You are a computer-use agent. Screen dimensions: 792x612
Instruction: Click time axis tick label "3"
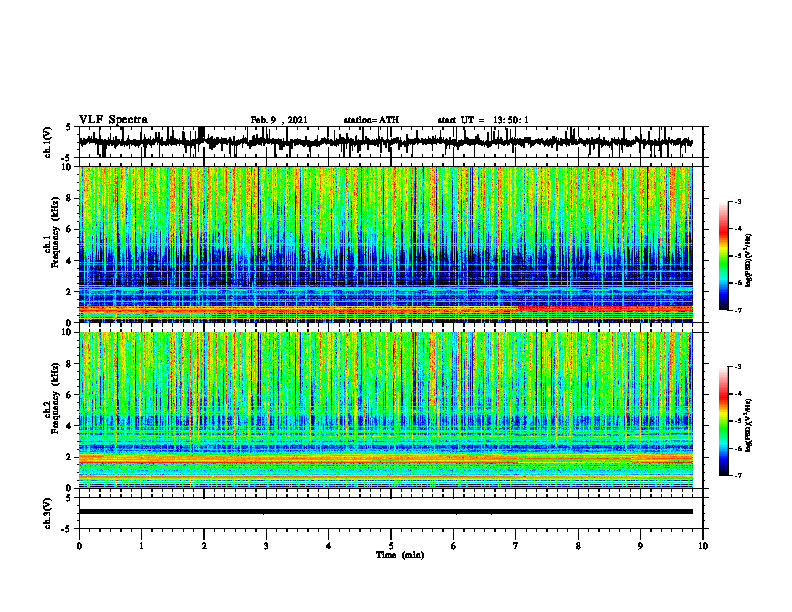[x=266, y=546]
